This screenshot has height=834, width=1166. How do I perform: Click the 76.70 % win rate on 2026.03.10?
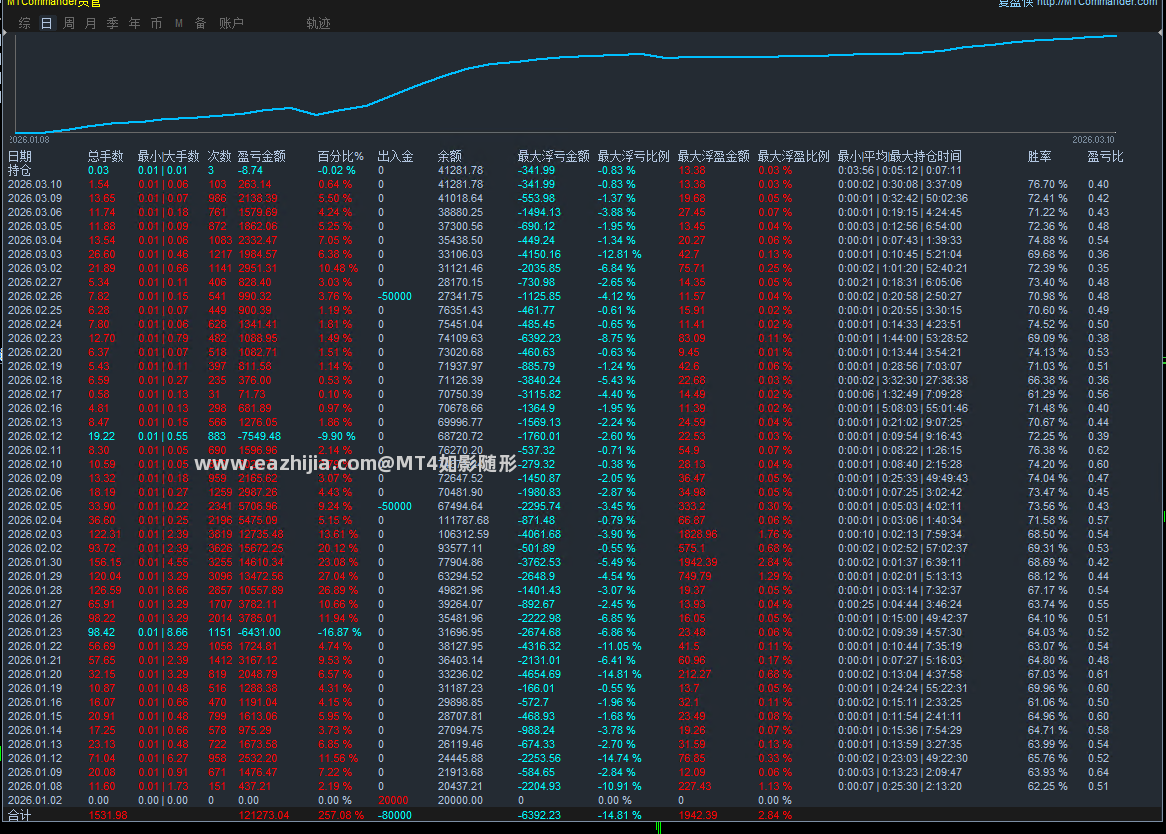coord(1048,184)
